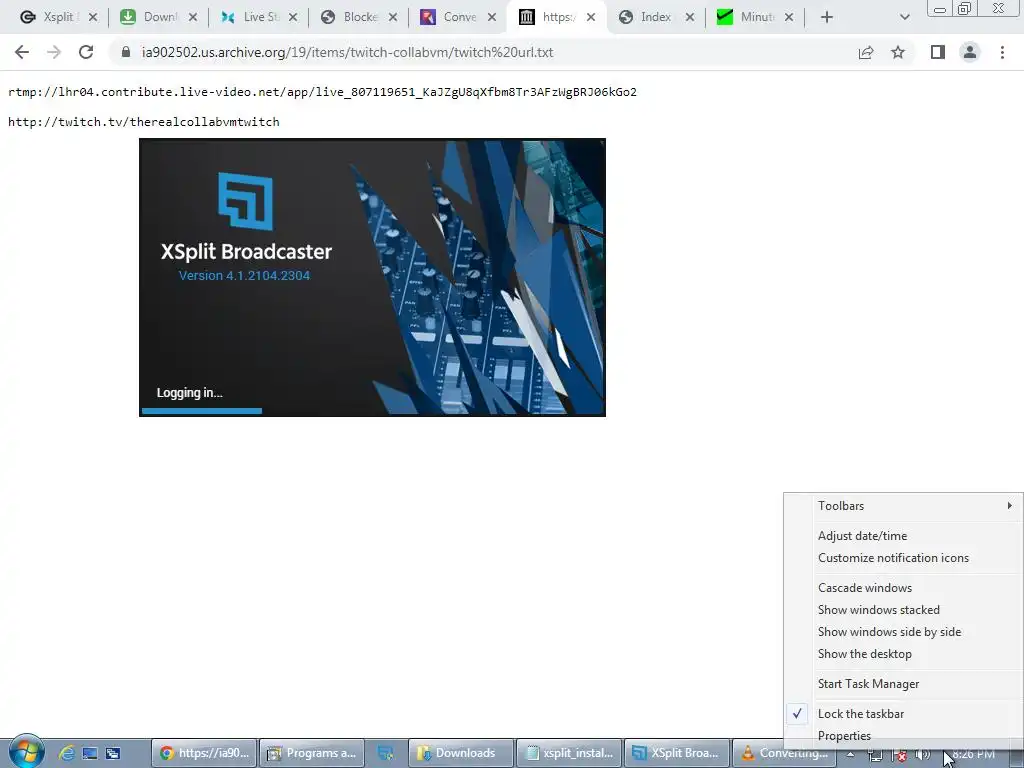The image size is (1024, 768).
Task: Open xsplit_instal... text file taskbar button
Action: tap(568, 753)
